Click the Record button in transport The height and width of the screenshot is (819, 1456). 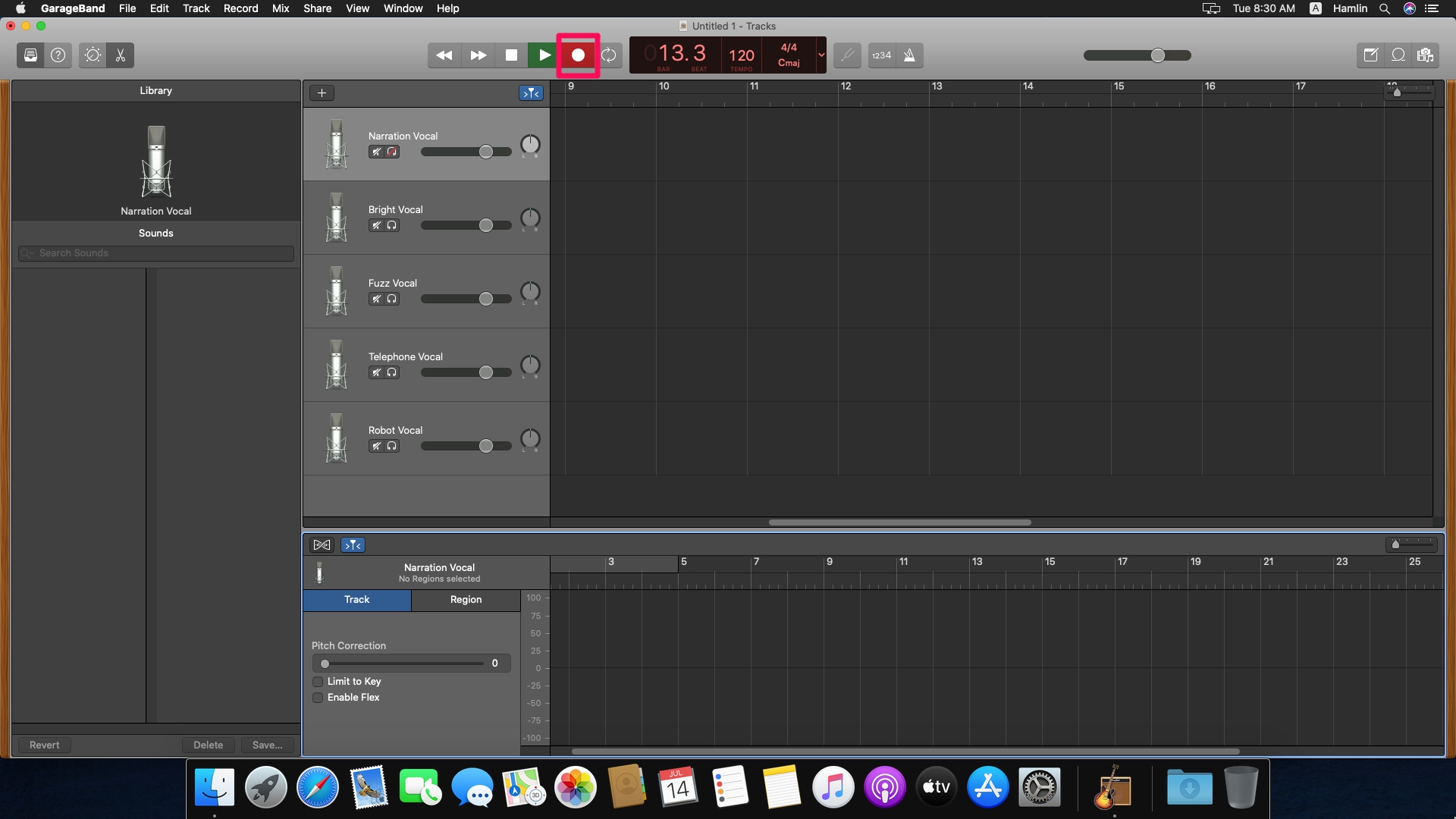[x=578, y=55]
